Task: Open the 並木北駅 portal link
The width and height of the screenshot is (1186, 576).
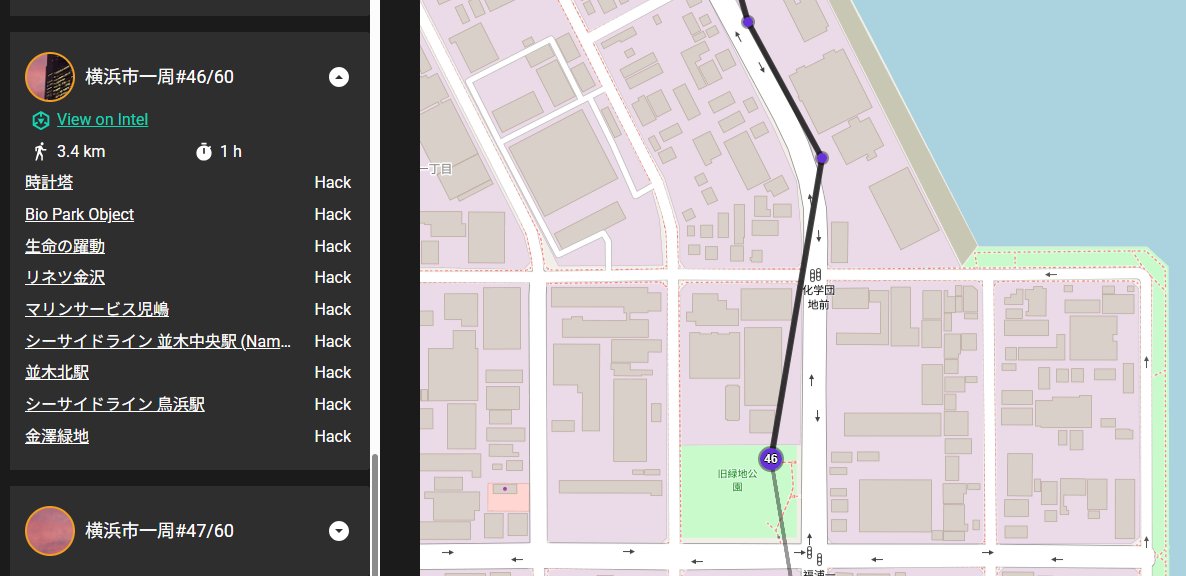Action: [57, 373]
